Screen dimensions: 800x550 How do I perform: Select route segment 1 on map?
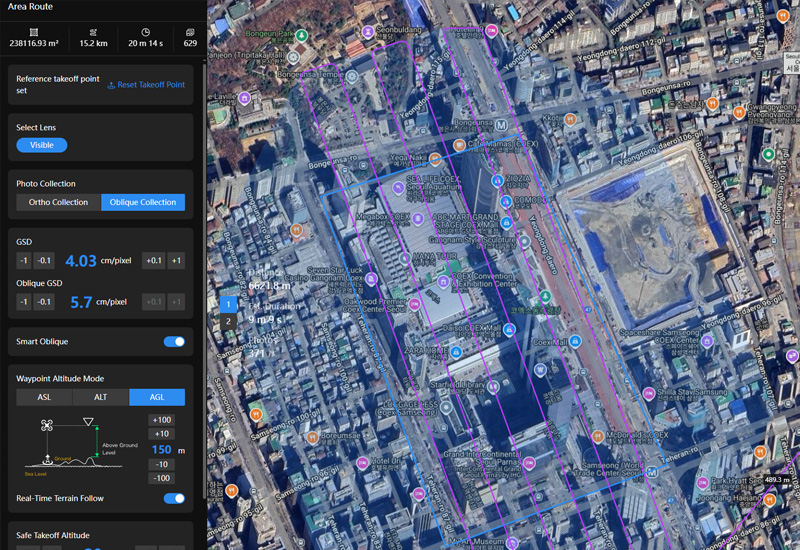pyautogui.click(x=228, y=303)
